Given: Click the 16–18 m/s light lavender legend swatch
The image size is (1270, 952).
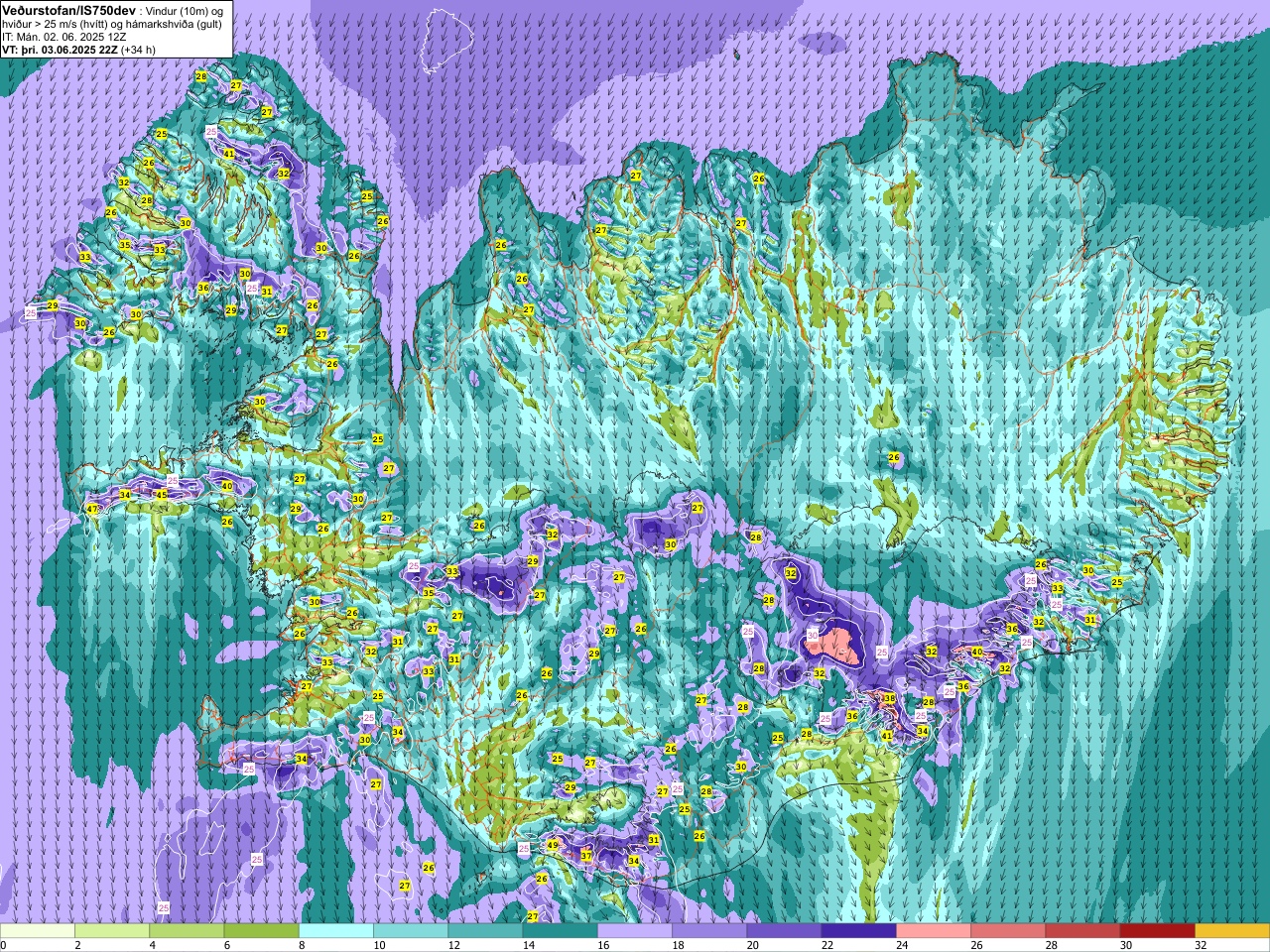Looking at the screenshot, I should click(x=634, y=931).
